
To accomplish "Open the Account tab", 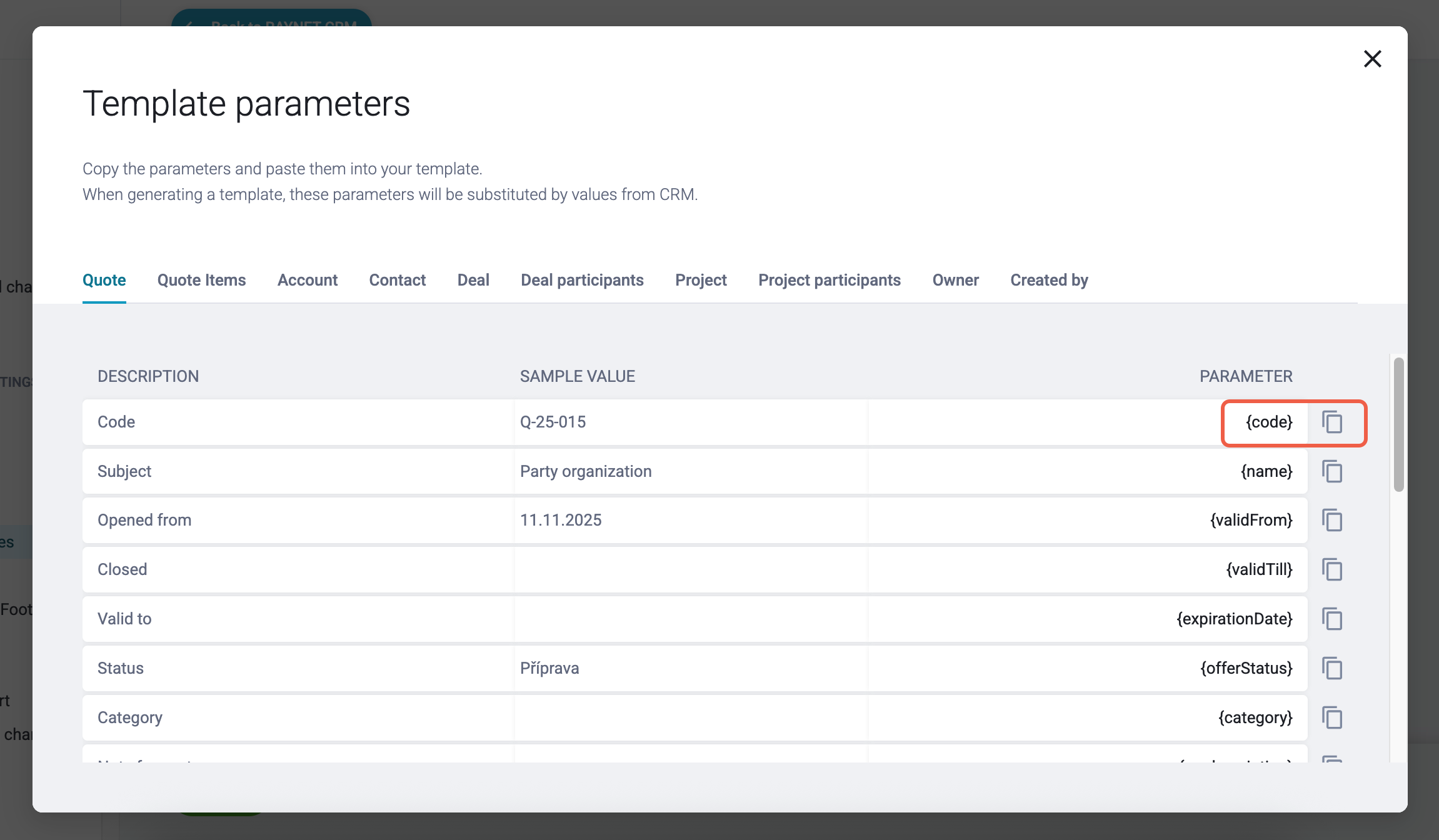I will (x=308, y=280).
